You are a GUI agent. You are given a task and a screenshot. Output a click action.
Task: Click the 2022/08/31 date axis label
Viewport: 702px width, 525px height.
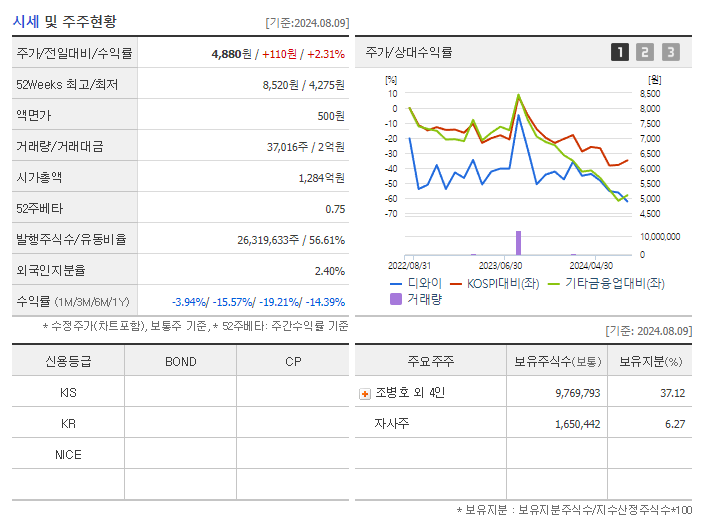pos(409,266)
